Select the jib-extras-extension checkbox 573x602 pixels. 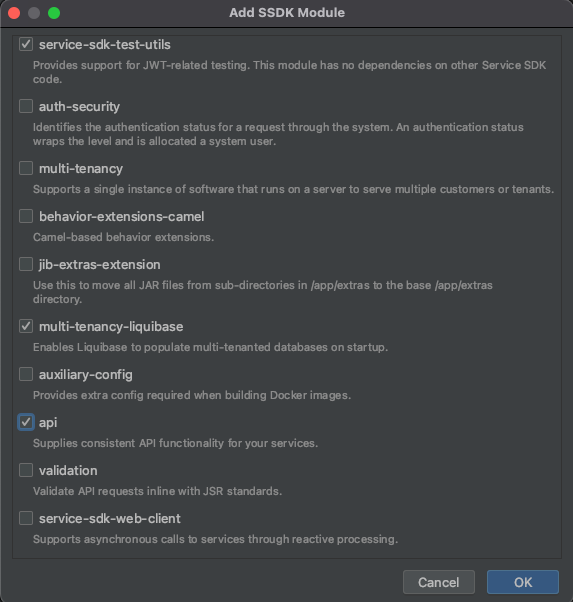click(x=26, y=264)
